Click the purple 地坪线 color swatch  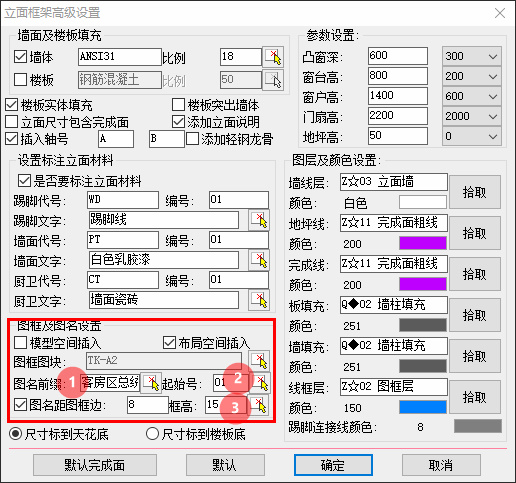[423, 243]
